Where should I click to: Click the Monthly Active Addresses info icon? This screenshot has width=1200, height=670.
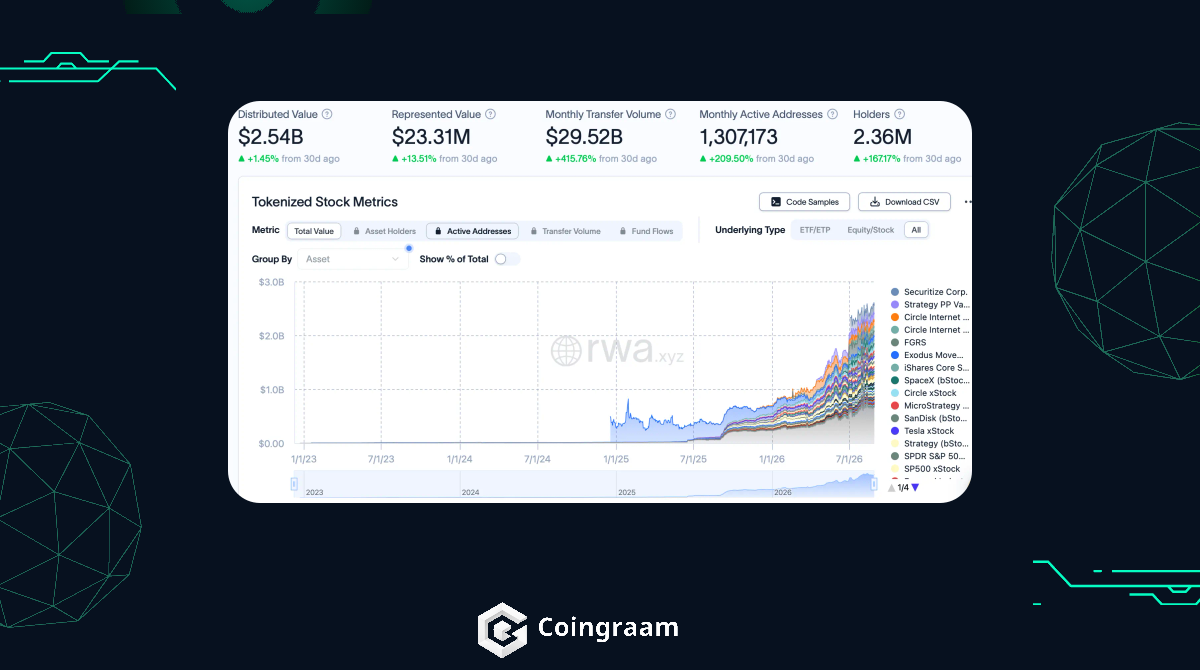(x=832, y=115)
